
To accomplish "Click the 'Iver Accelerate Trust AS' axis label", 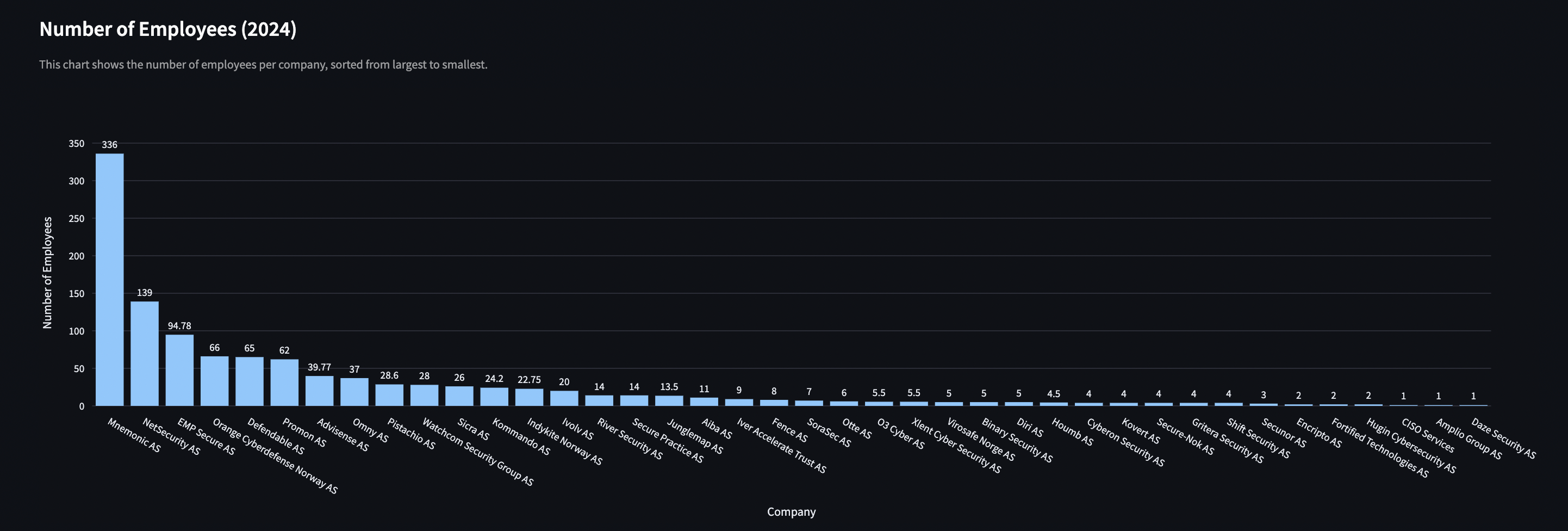I will tap(782, 446).
